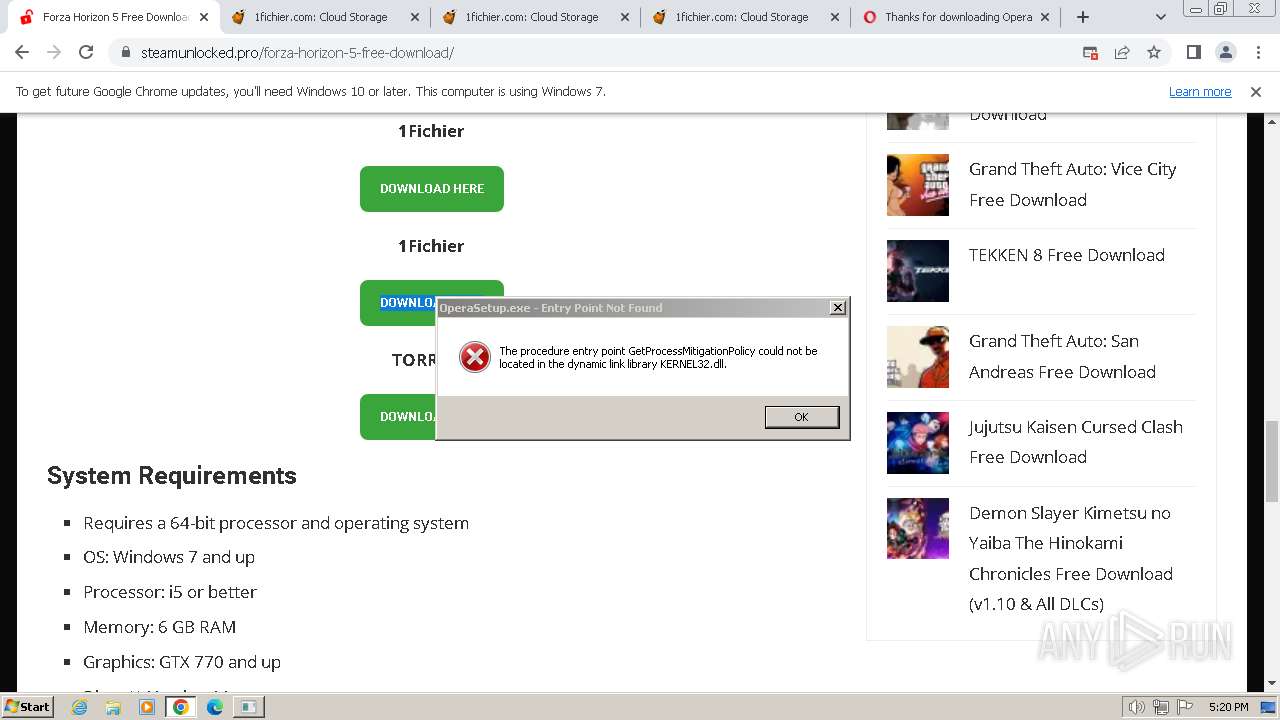Image resolution: width=1280 pixels, height=720 pixels.
Task: Click the address bar URL
Action: (x=297, y=53)
